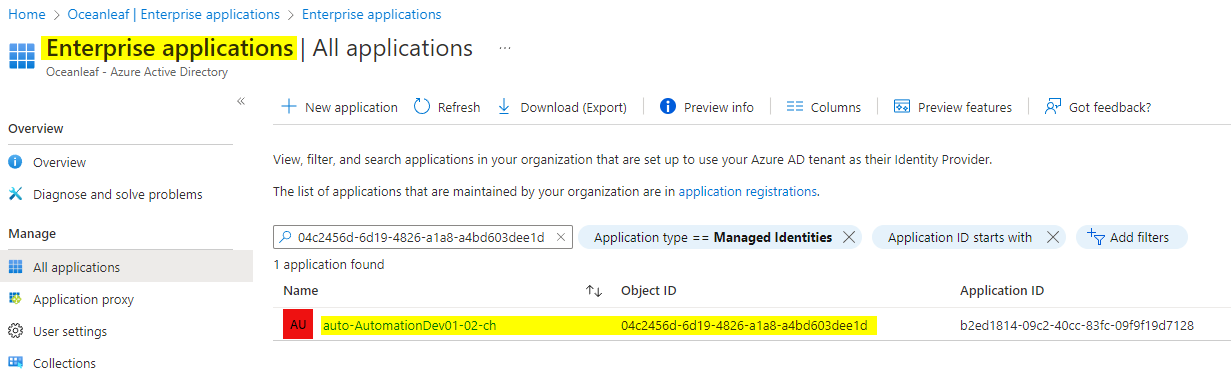The image size is (1231, 380).
Task: Remove Application ID starts with filter
Action: (x=1053, y=237)
